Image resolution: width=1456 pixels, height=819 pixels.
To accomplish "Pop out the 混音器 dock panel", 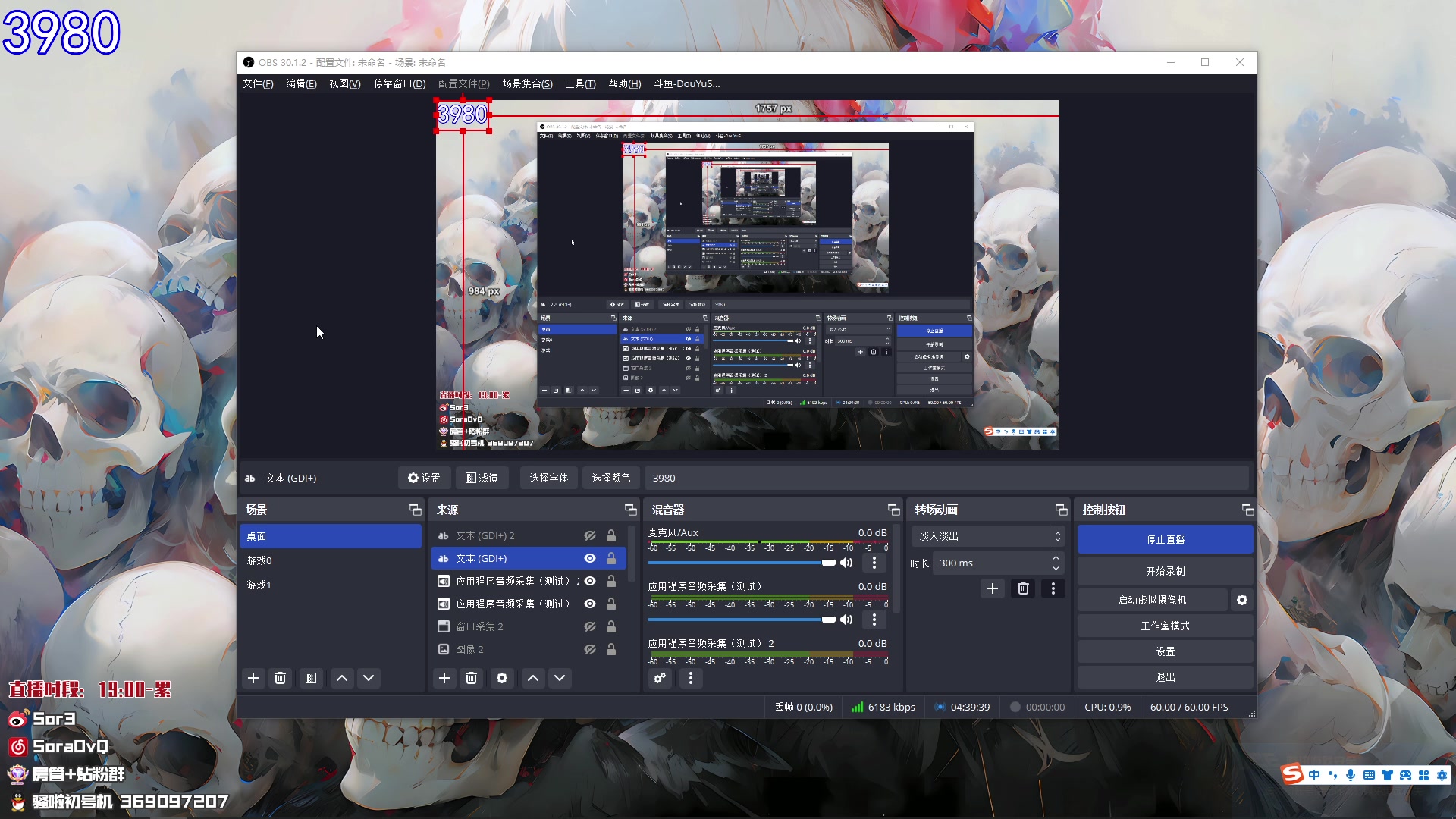I will [893, 510].
